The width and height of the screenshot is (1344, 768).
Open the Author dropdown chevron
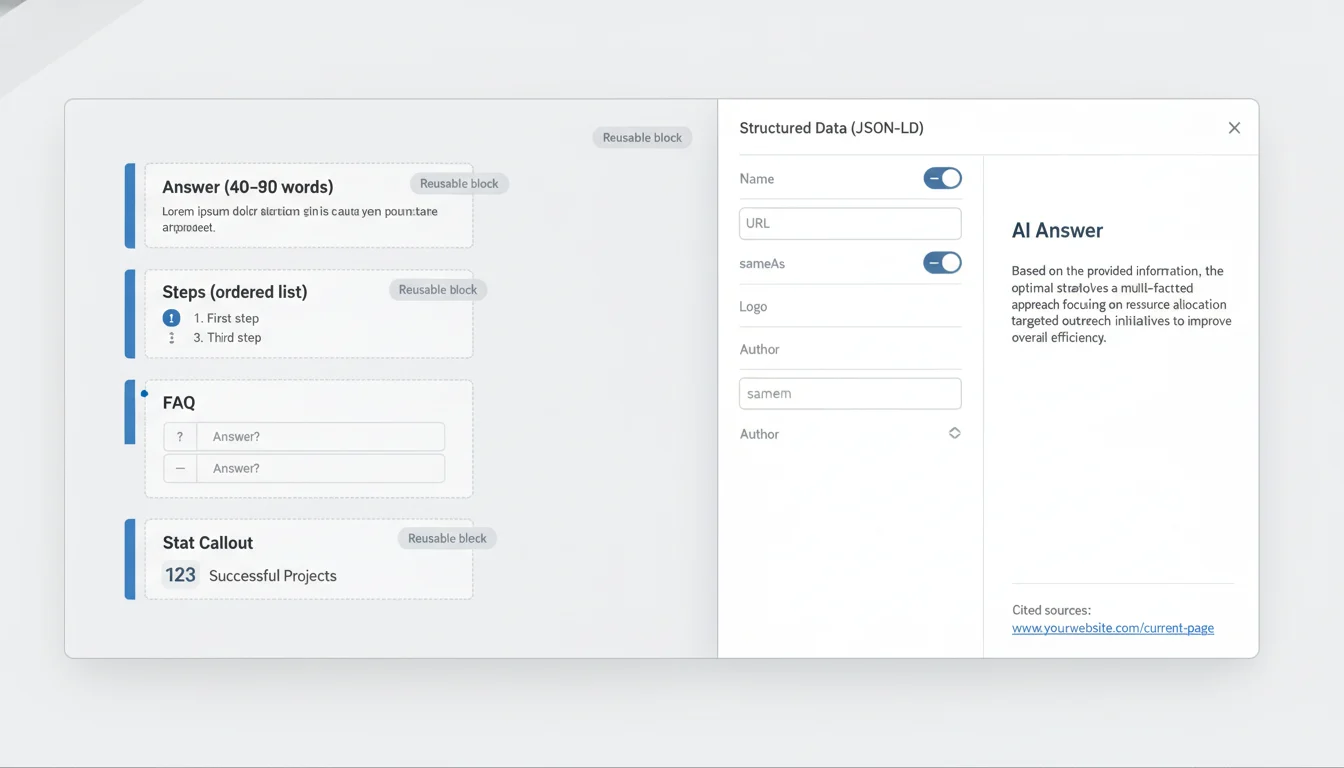(954, 433)
